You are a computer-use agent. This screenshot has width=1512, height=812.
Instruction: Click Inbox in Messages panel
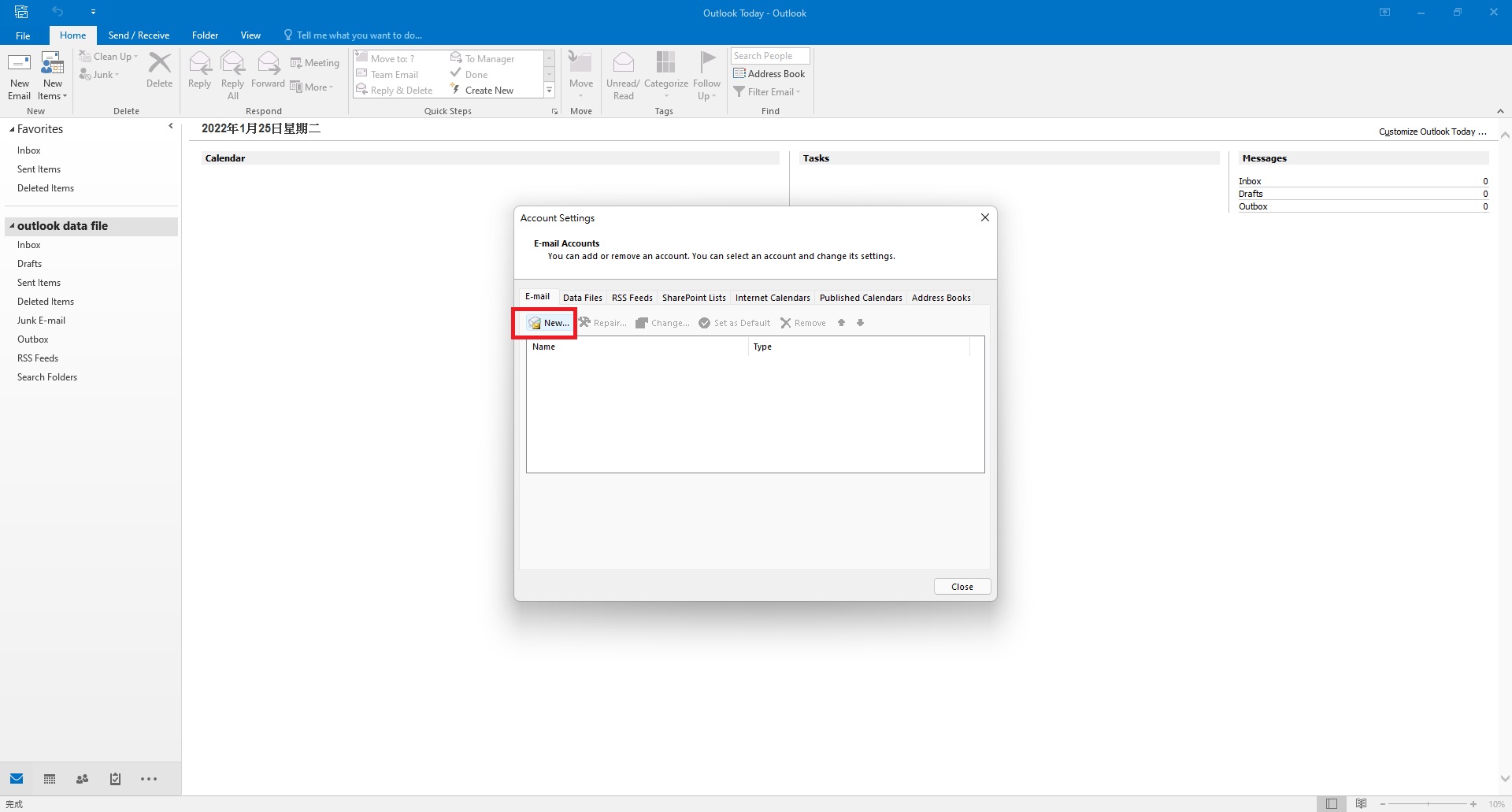tap(1250, 181)
